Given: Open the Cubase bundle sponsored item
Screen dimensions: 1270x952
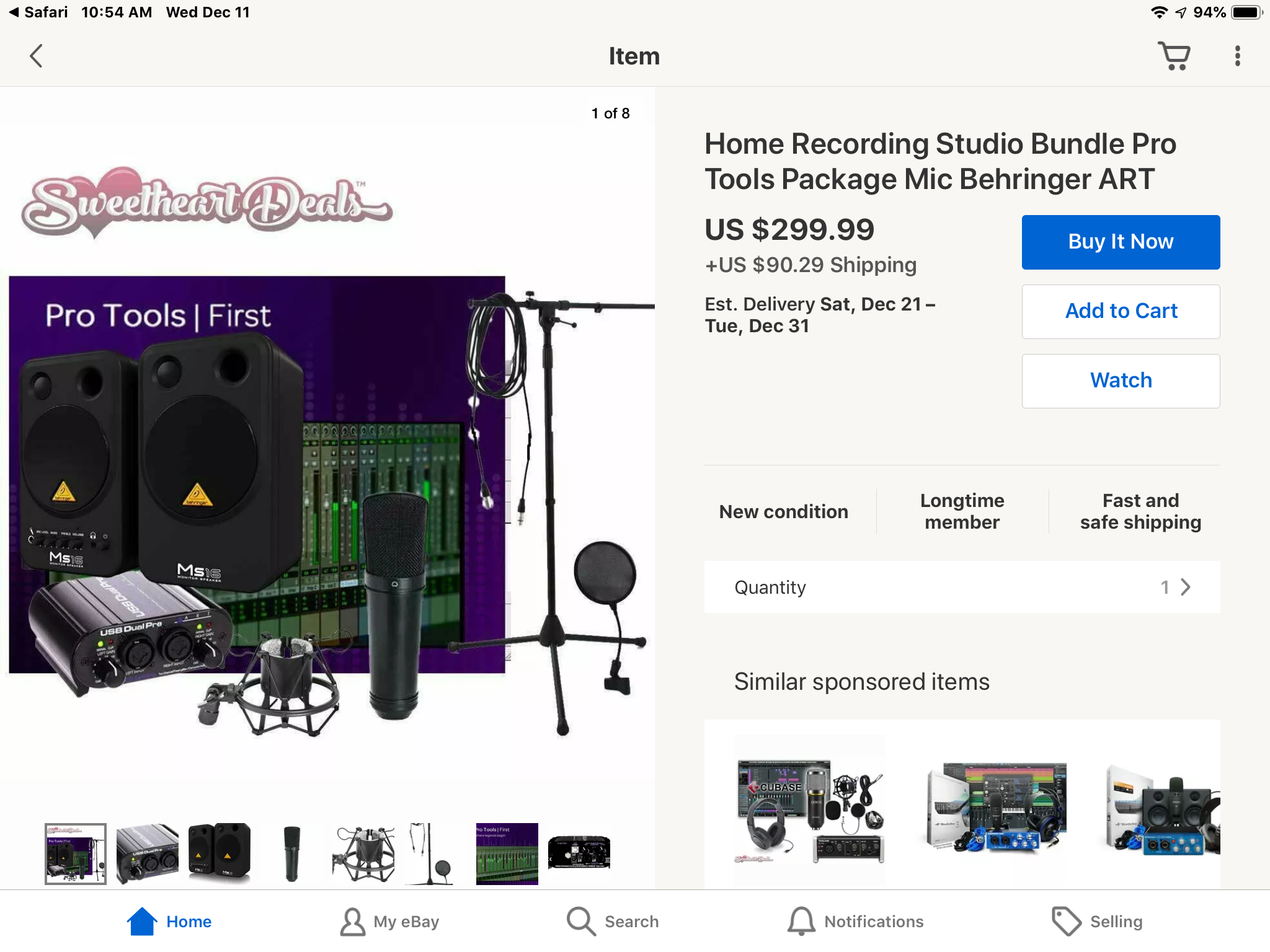Looking at the screenshot, I should pyautogui.click(x=809, y=811).
